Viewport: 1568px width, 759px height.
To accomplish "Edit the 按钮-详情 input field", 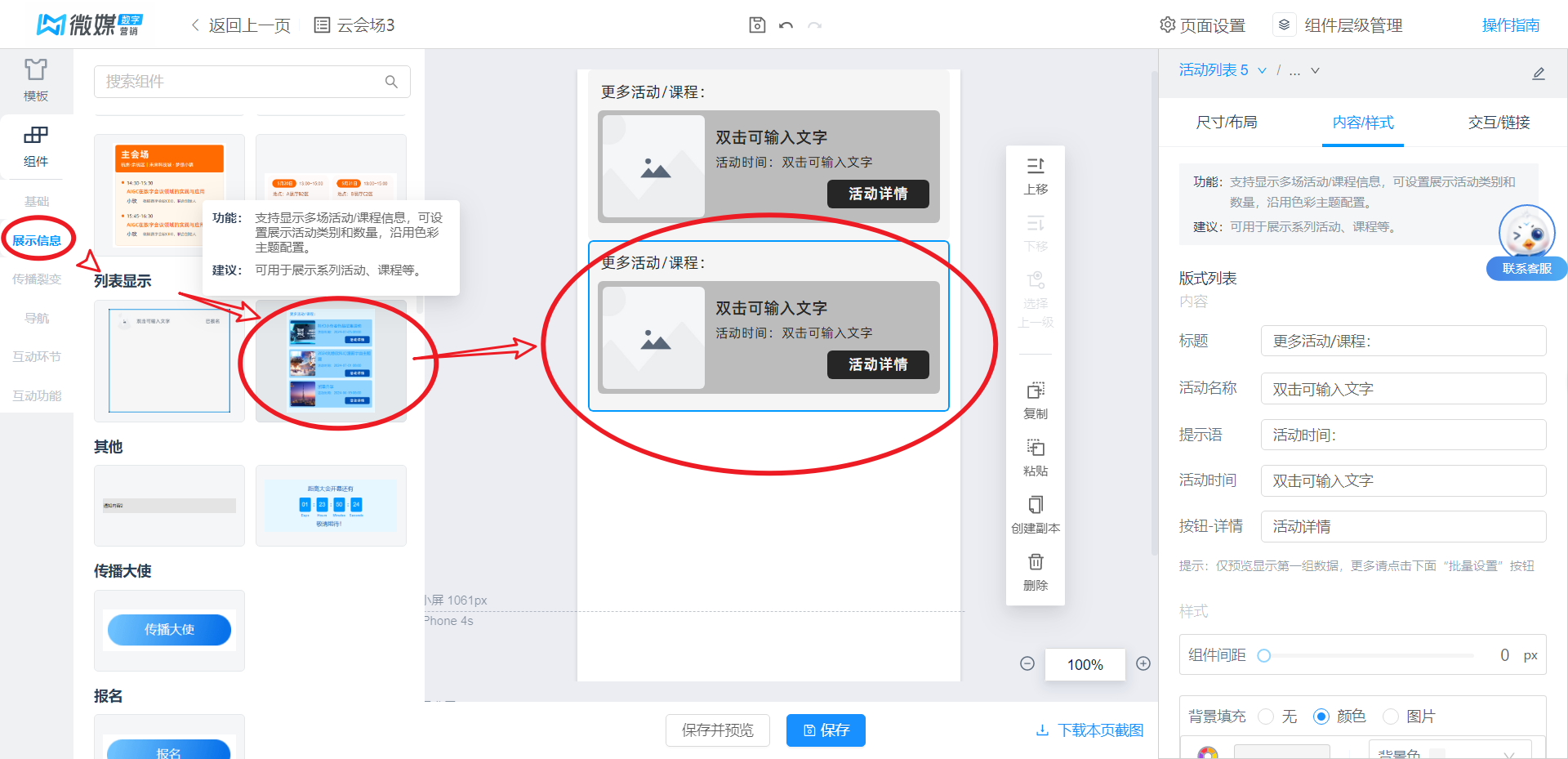I will click(1403, 526).
